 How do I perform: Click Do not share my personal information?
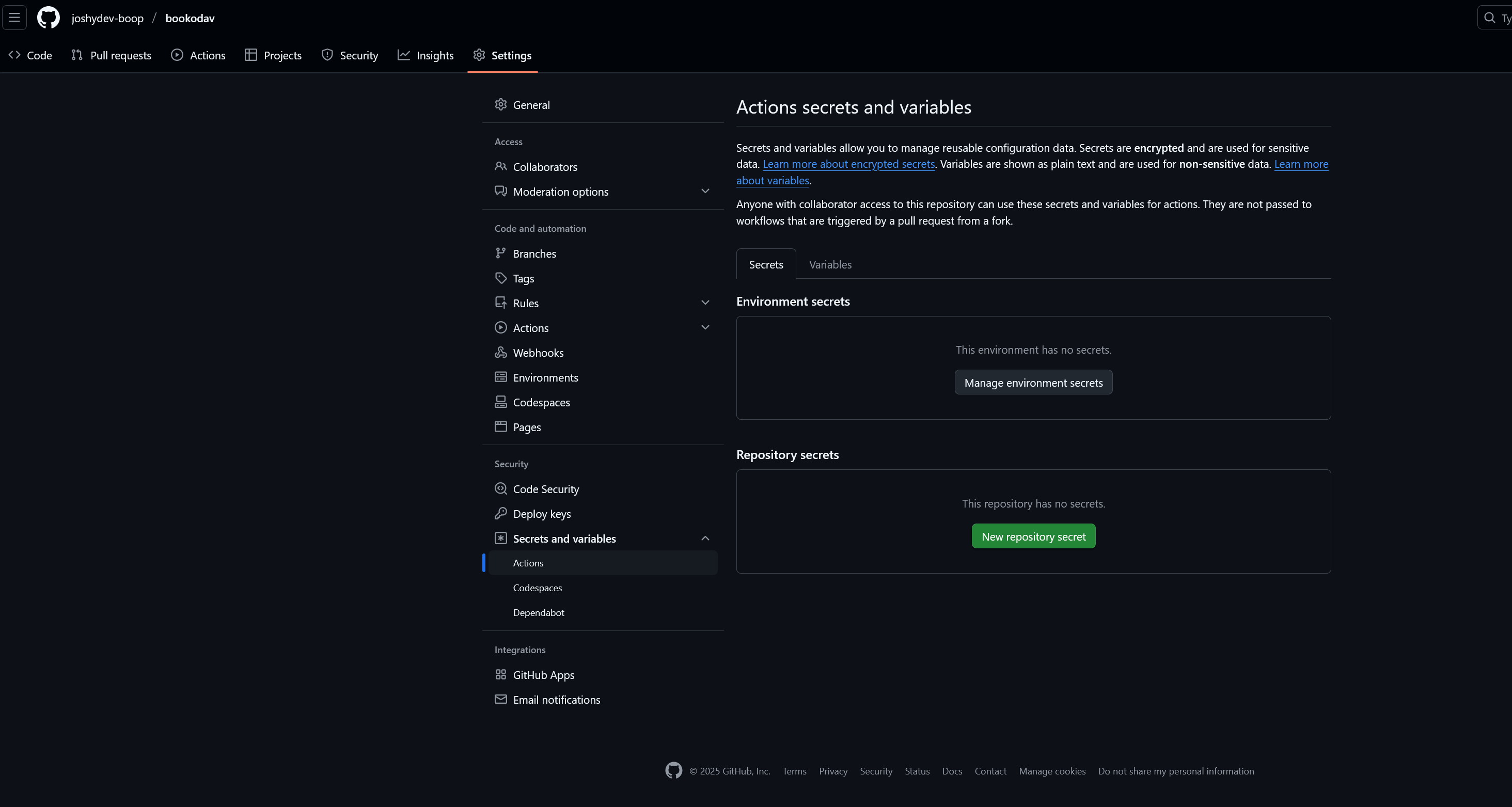[1176, 771]
